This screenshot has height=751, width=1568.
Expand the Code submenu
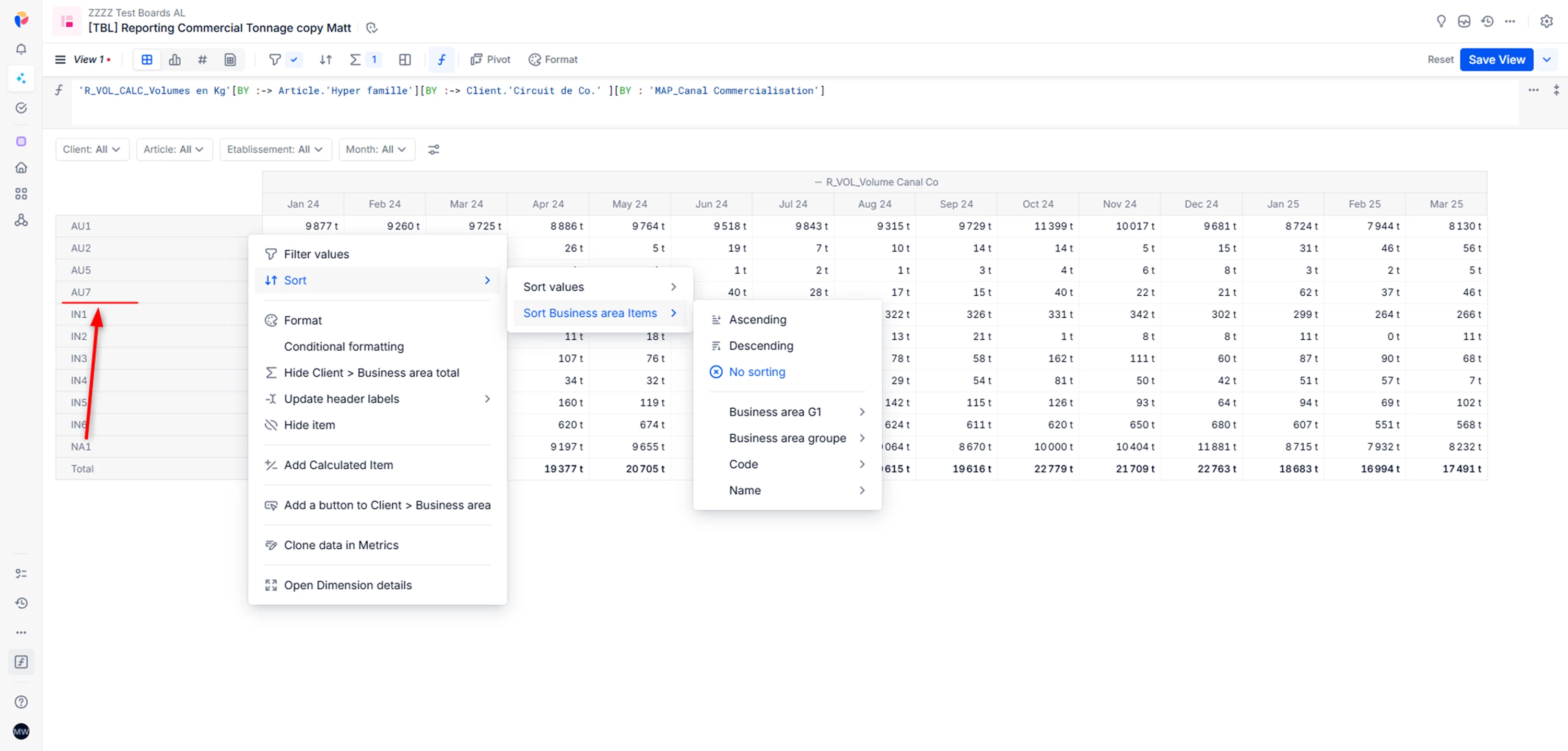[787, 464]
